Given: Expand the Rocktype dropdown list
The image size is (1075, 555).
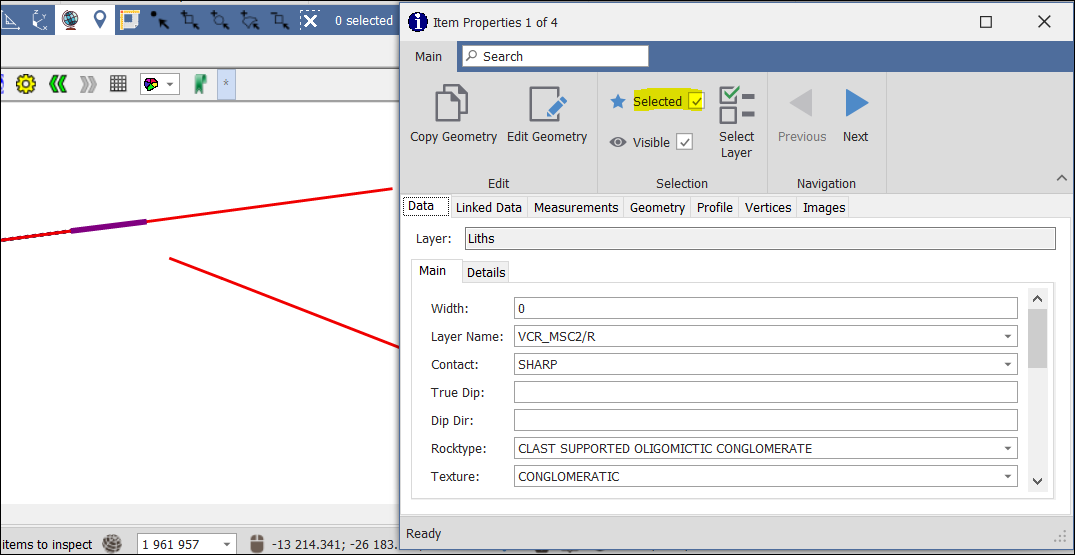Looking at the screenshot, I should (1008, 449).
